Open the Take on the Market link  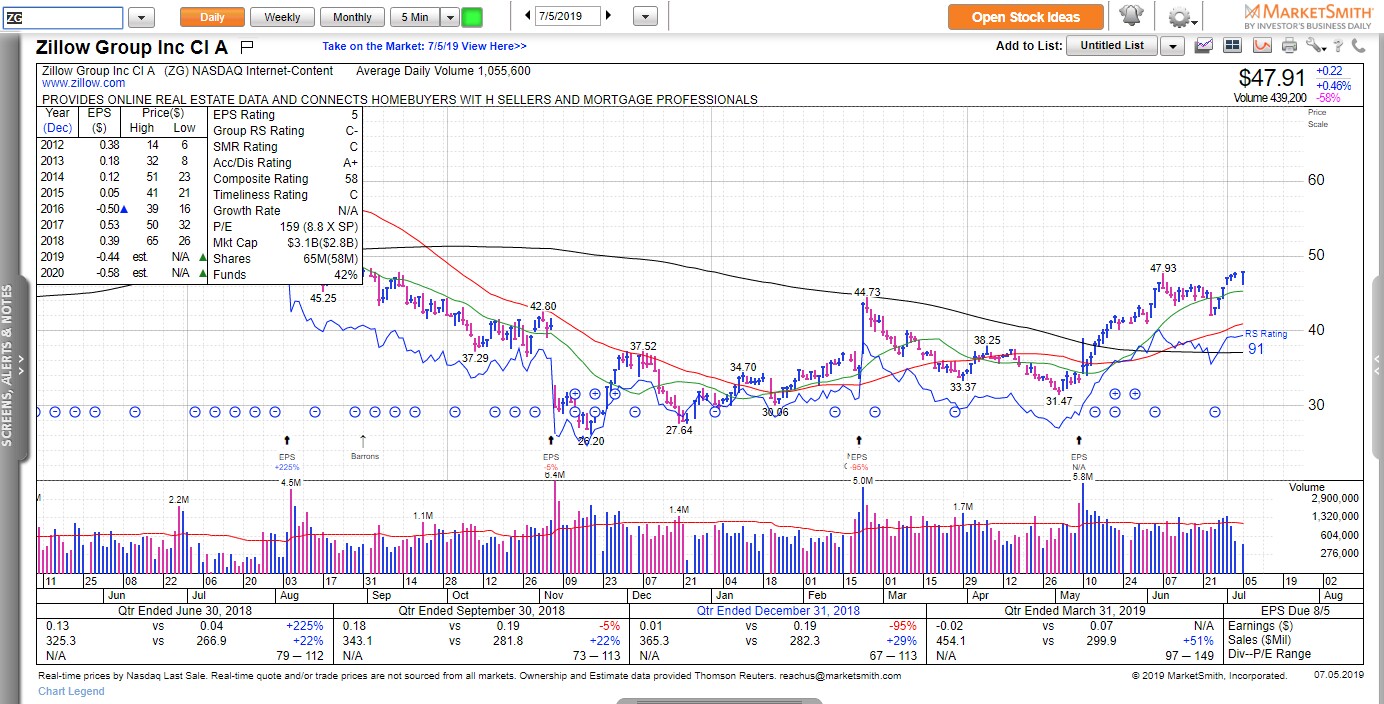point(424,46)
